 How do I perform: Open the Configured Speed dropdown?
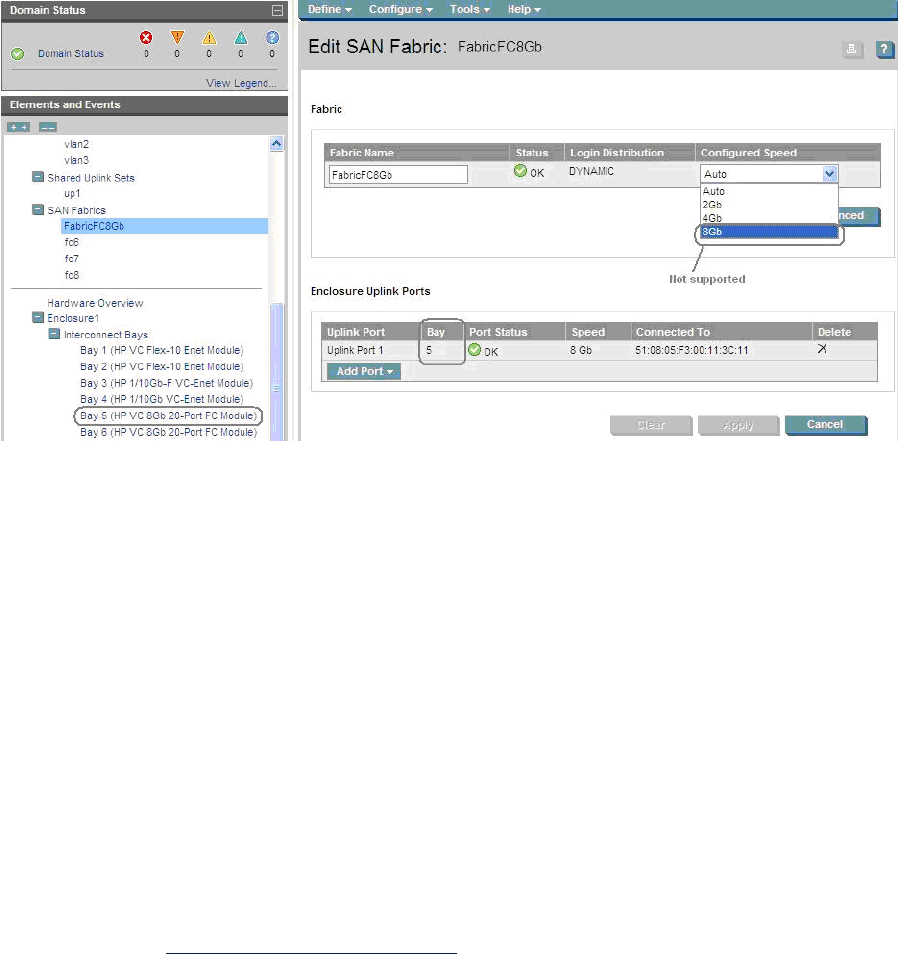pos(828,173)
